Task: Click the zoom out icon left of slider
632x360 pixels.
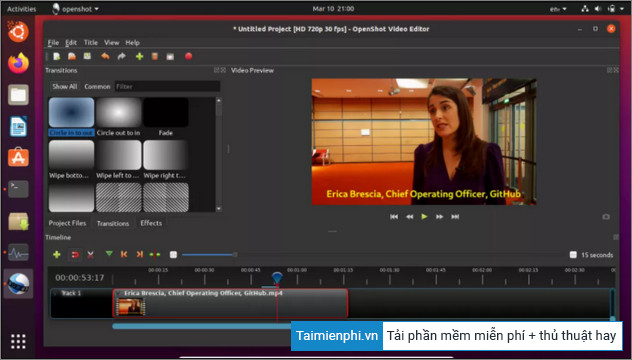Action: 173,255
